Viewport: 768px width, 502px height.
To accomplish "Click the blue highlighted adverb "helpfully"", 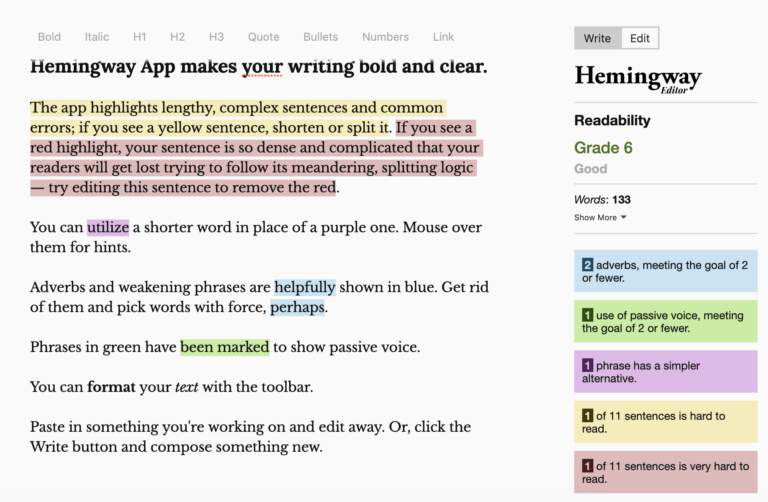I will pyautogui.click(x=305, y=287).
